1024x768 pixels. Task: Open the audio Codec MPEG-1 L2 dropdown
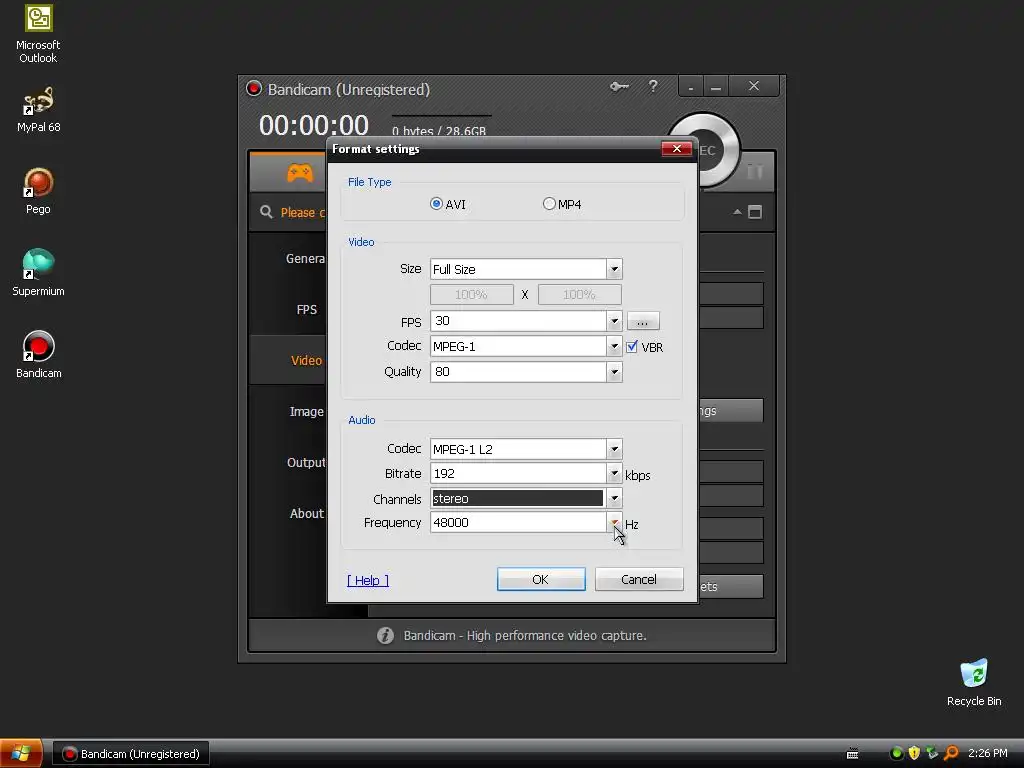(614, 449)
